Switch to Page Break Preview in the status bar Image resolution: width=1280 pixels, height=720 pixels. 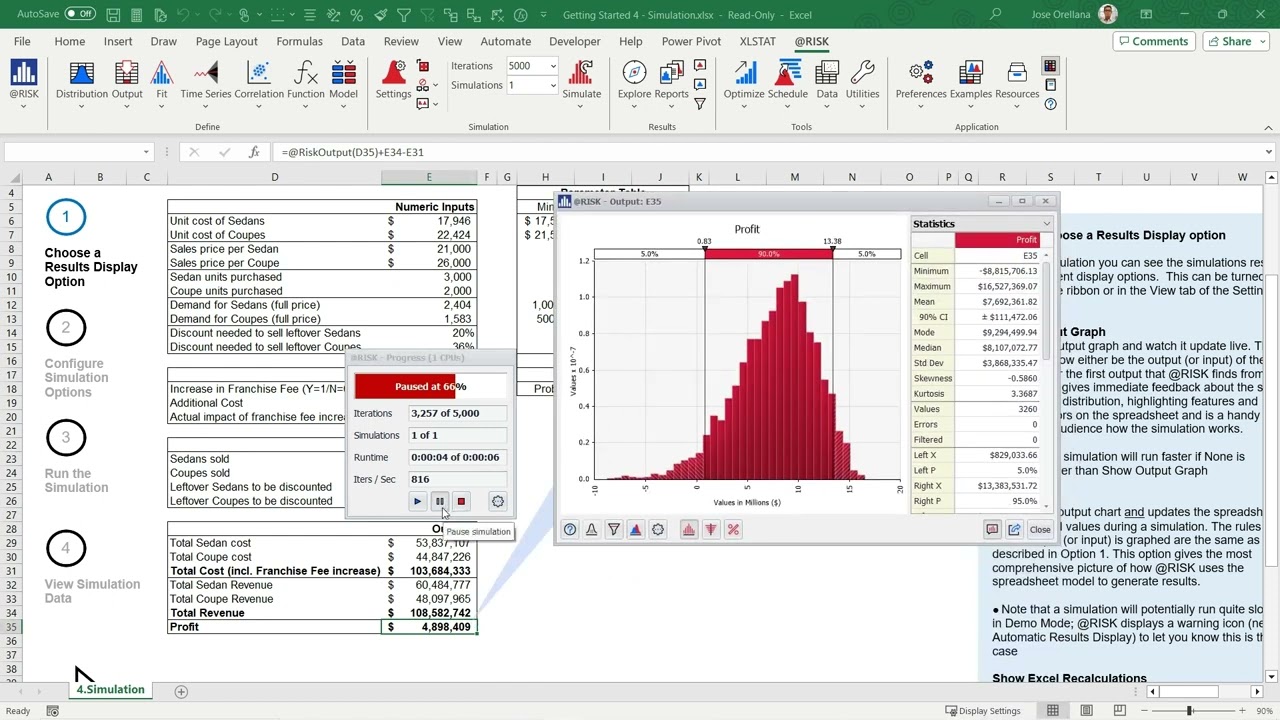tap(1120, 711)
